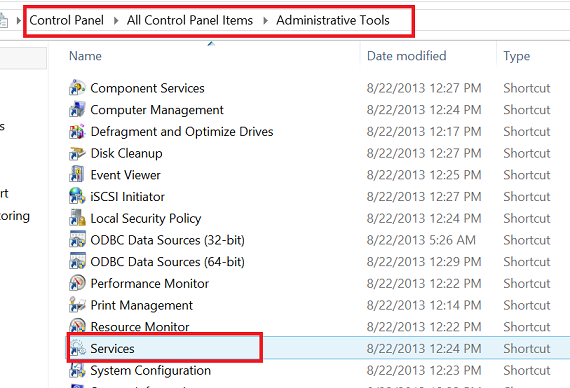The height and width of the screenshot is (388, 570).
Task: Select the Component Services shortcut icon
Action: tap(77, 88)
